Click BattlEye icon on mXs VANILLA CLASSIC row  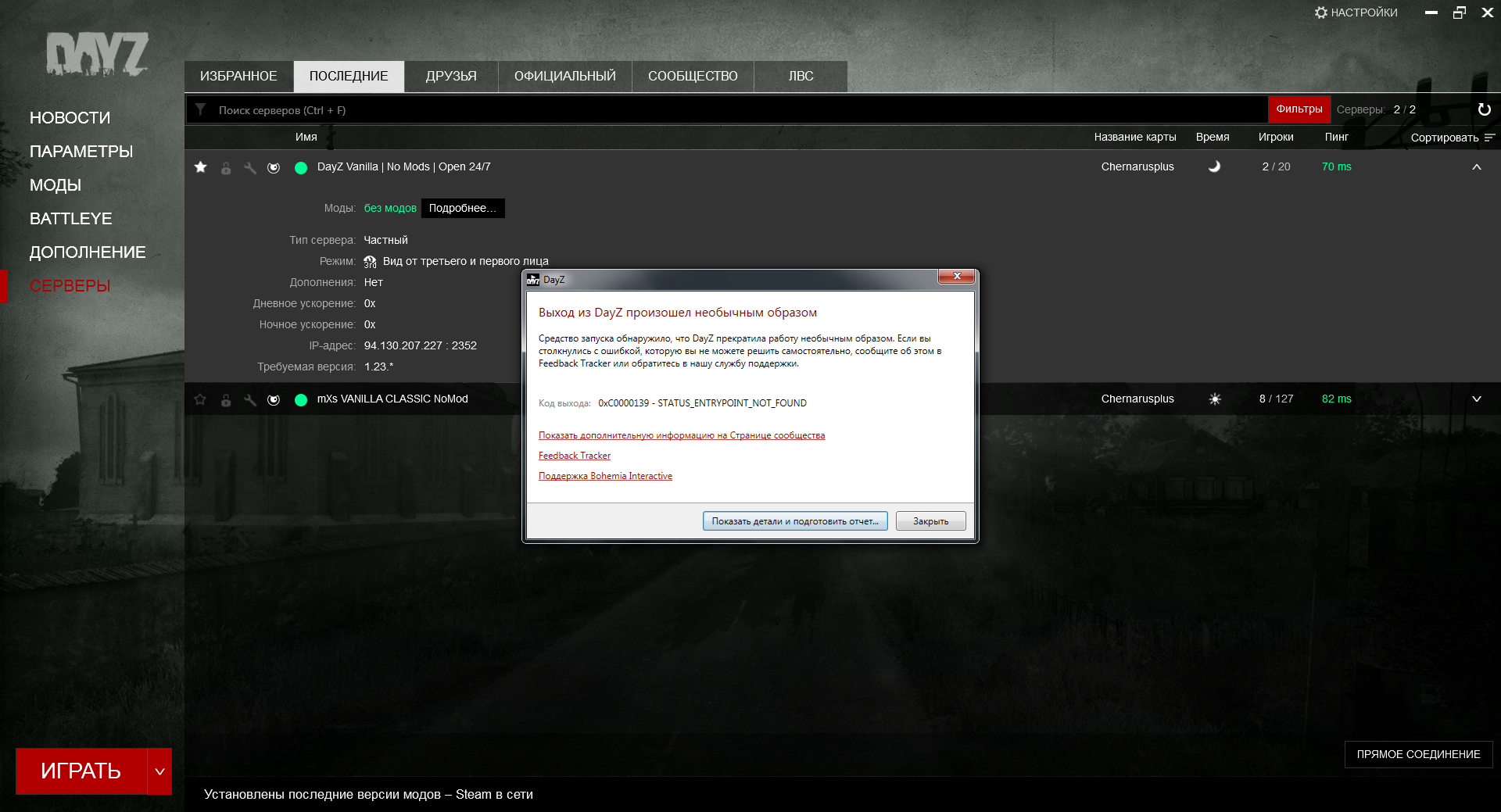pos(274,400)
